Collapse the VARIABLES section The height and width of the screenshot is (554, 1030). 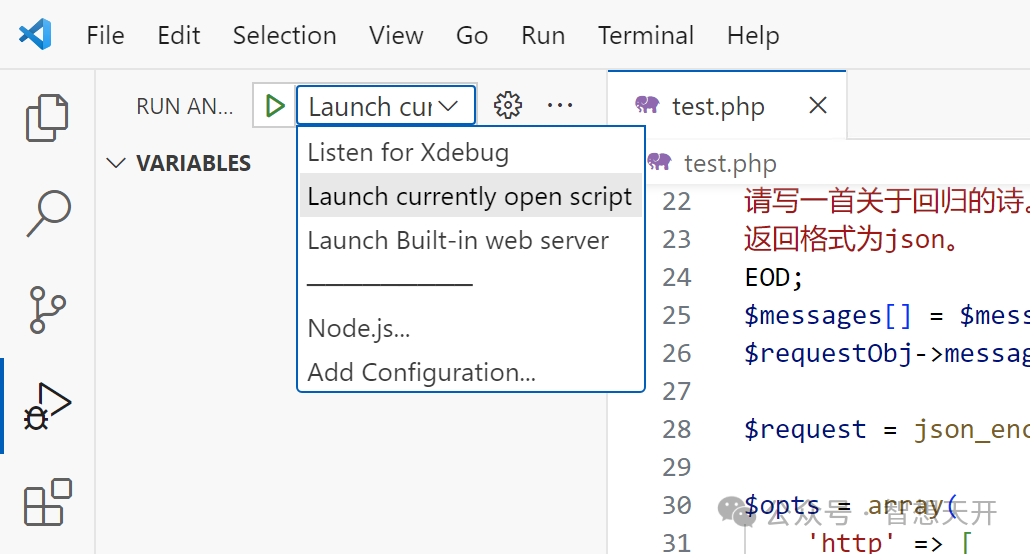pyautogui.click(x=117, y=163)
